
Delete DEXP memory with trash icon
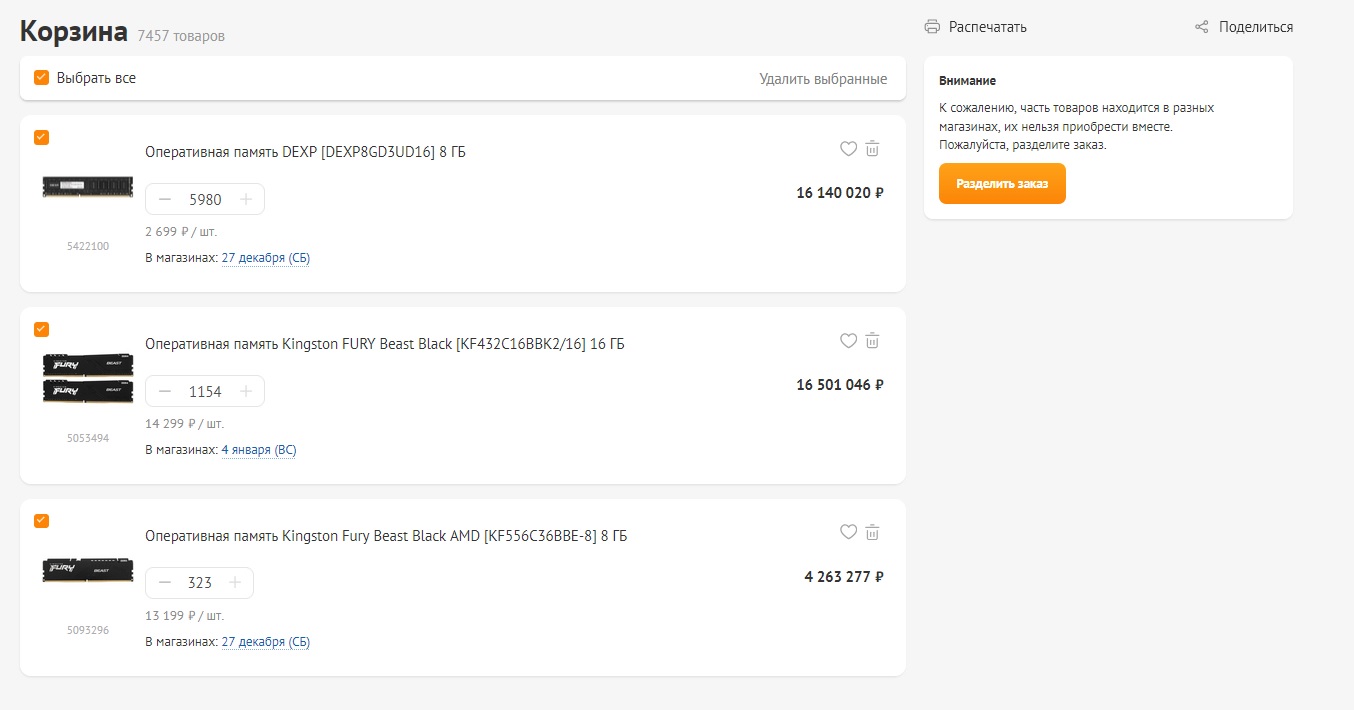[872, 149]
